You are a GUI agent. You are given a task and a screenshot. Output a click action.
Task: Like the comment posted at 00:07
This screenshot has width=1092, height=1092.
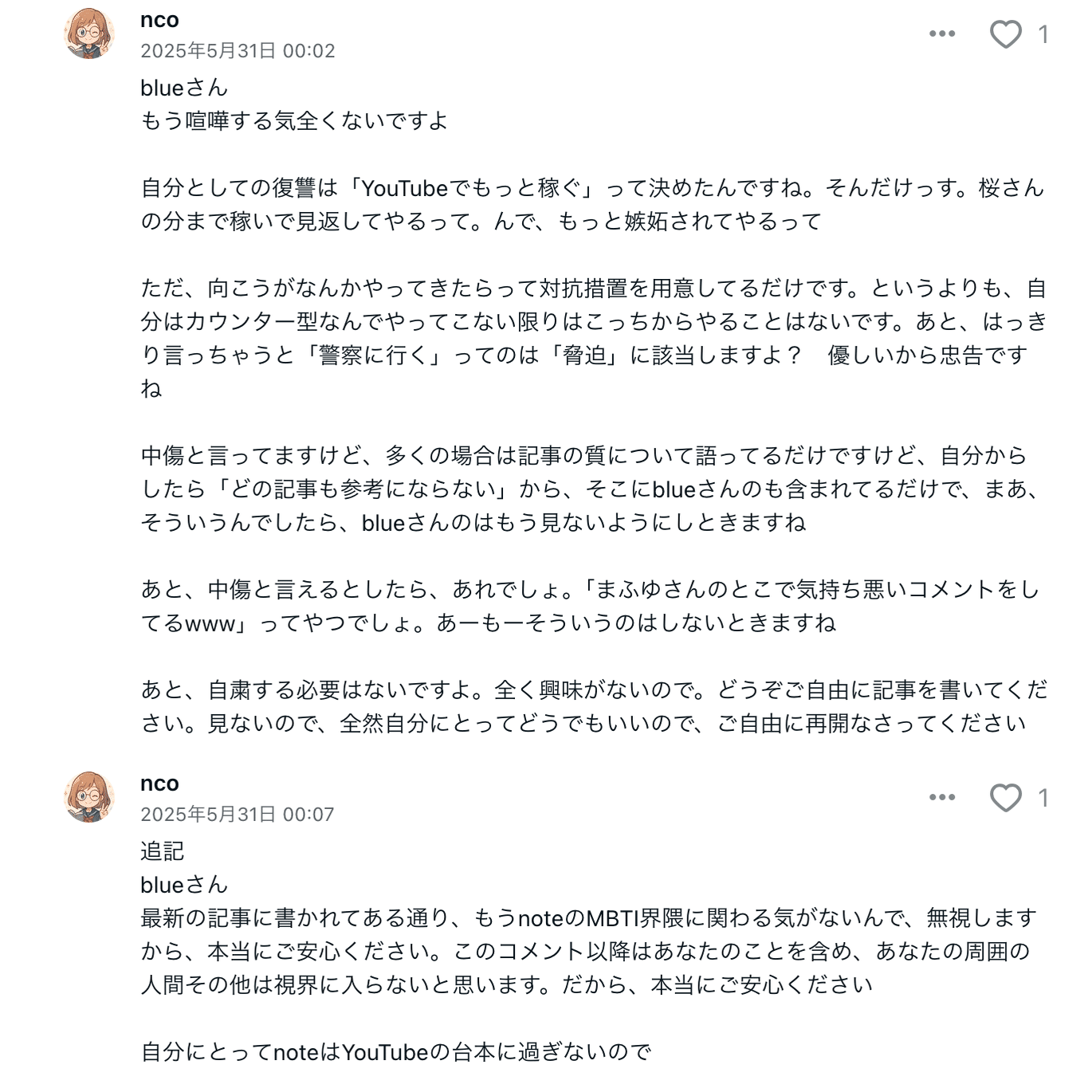click(x=1005, y=798)
